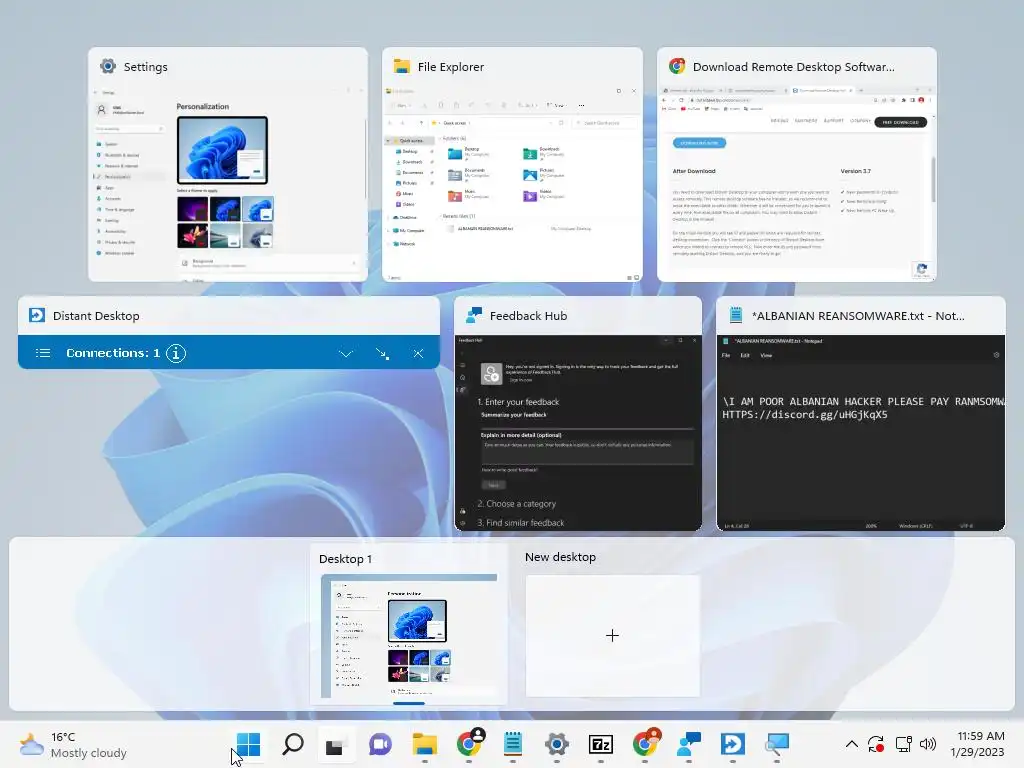Click the Task View taskbar icon
The width and height of the screenshot is (1024, 768).
336,744
